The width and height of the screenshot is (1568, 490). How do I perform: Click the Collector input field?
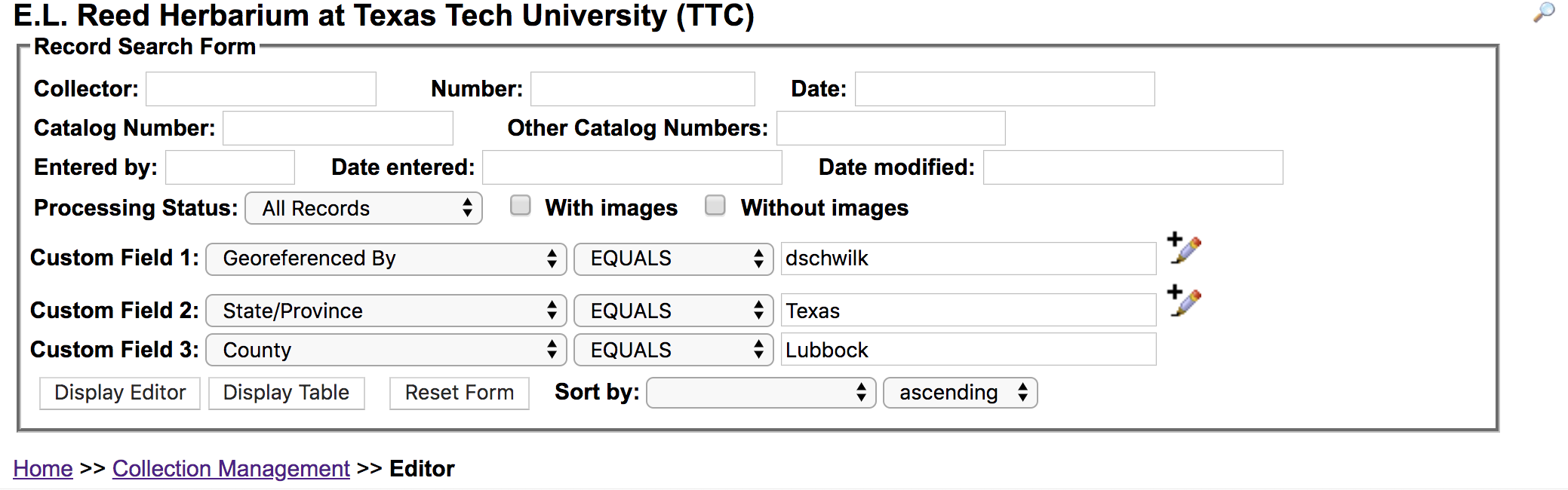[x=261, y=89]
